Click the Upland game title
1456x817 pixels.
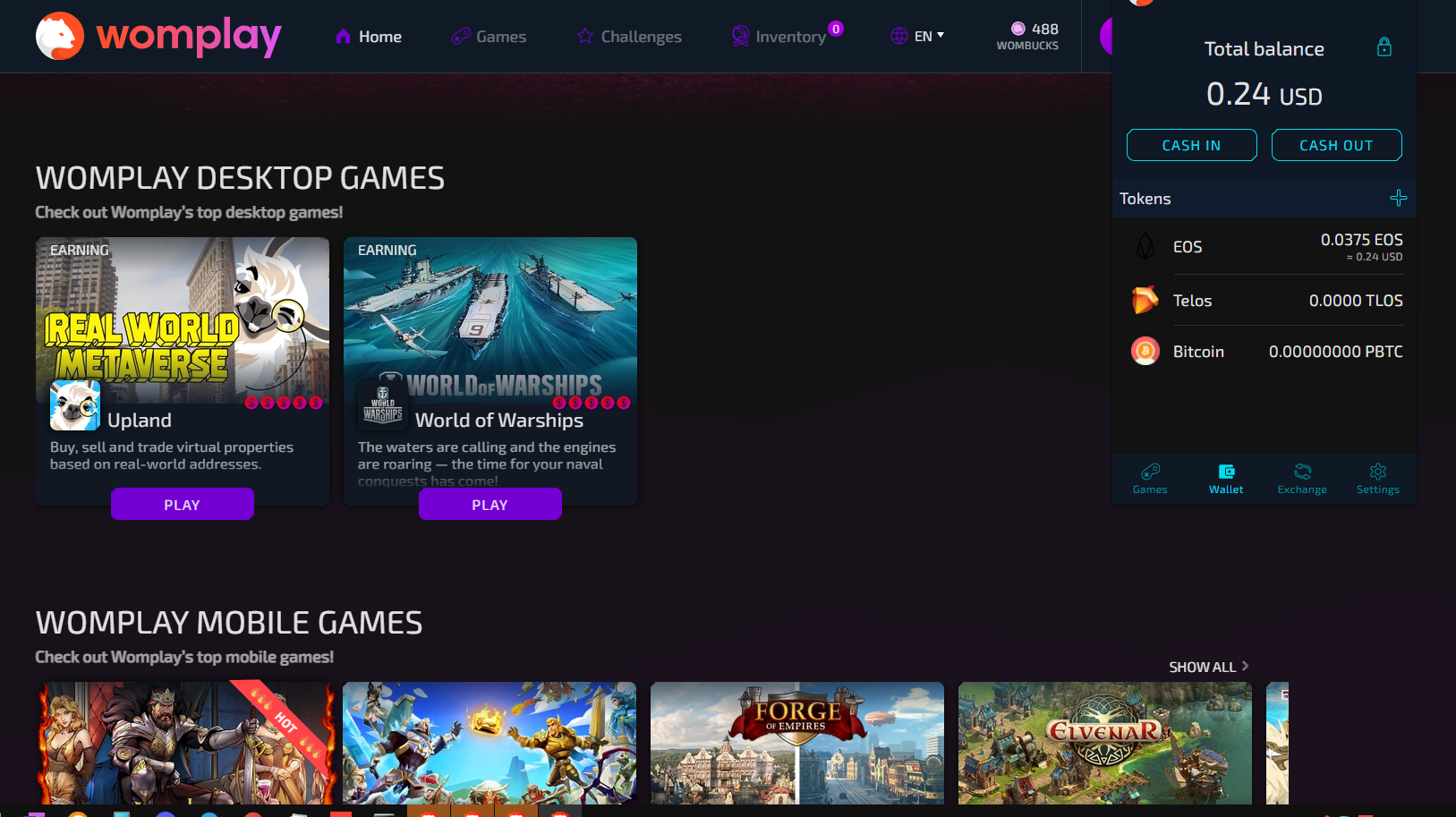140,420
